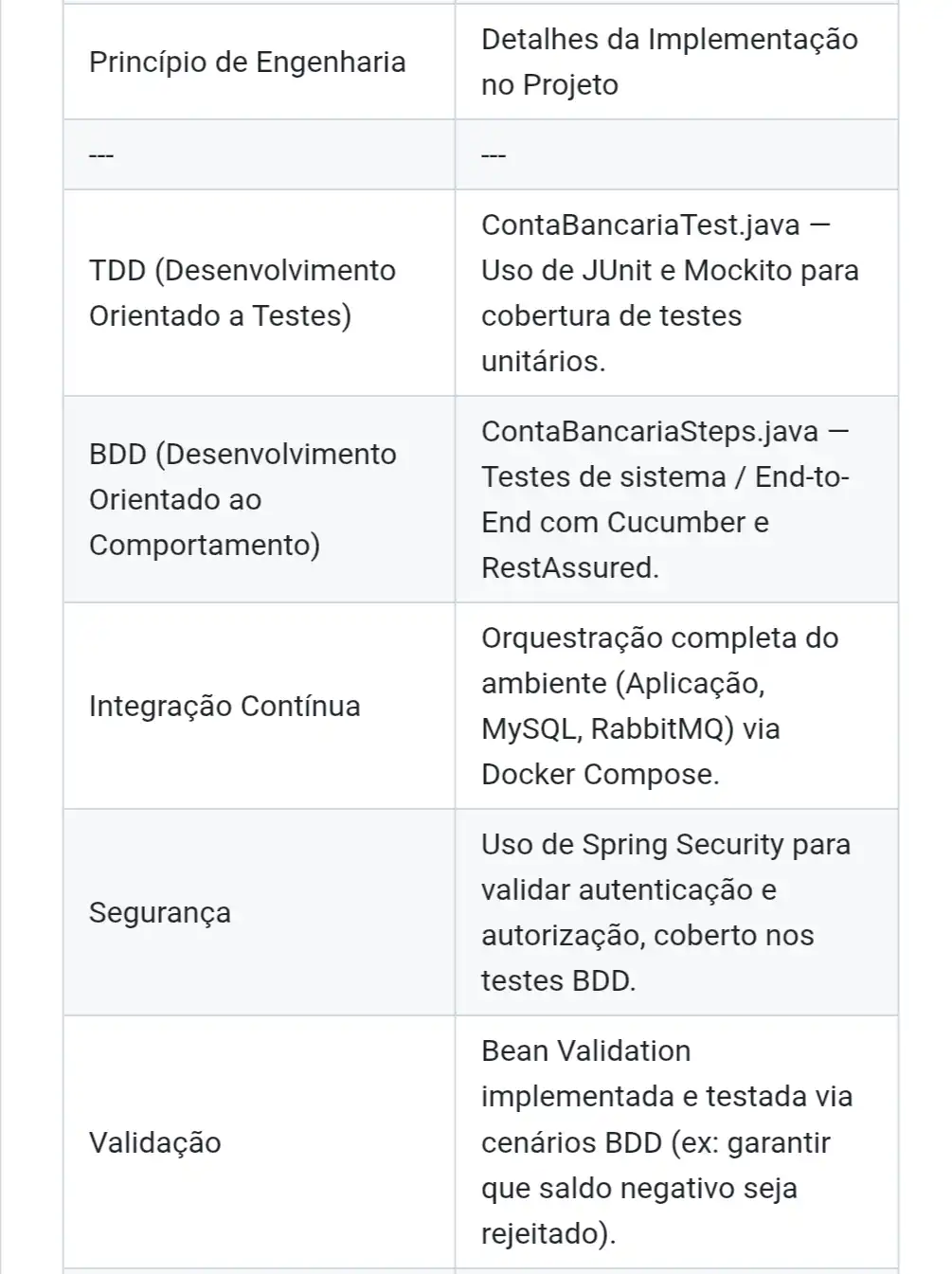Click the right dashes separator cell
Image resolution: width=952 pixels, height=1274 pixels.
pyautogui.click(x=494, y=154)
